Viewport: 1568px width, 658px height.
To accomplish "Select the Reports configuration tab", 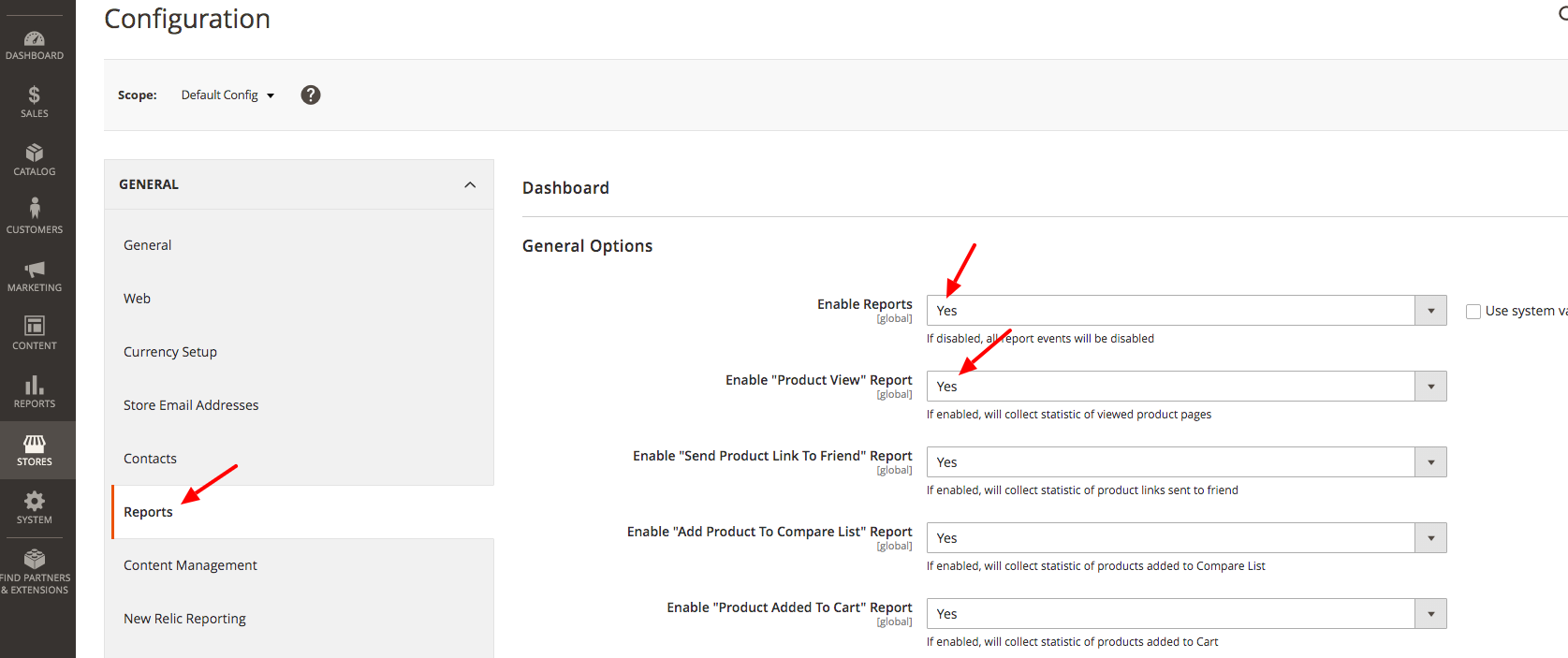I will click(148, 512).
